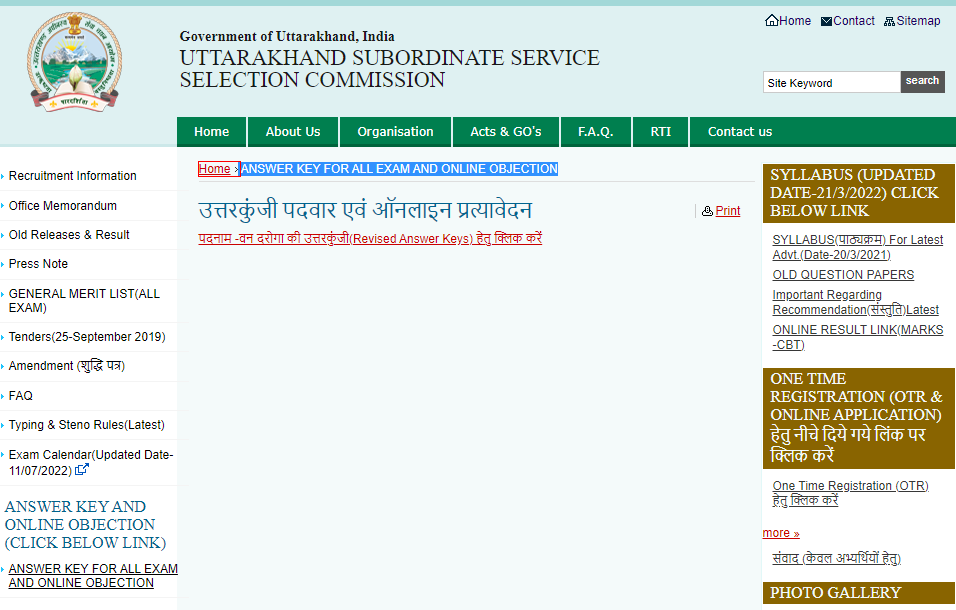The width and height of the screenshot is (956, 610).
Task: Open the About Us menu item
Action: pyautogui.click(x=293, y=132)
